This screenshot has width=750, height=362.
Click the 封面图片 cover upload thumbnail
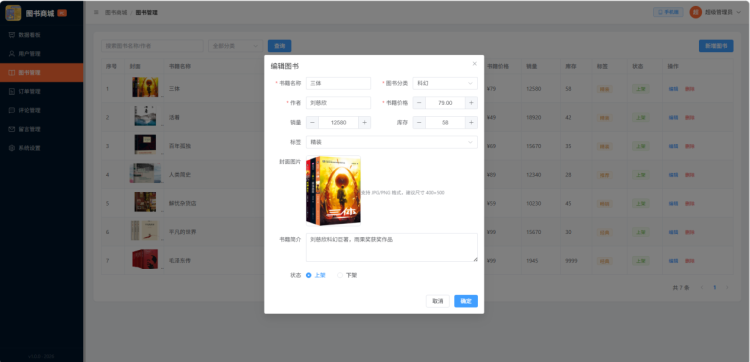click(333, 190)
